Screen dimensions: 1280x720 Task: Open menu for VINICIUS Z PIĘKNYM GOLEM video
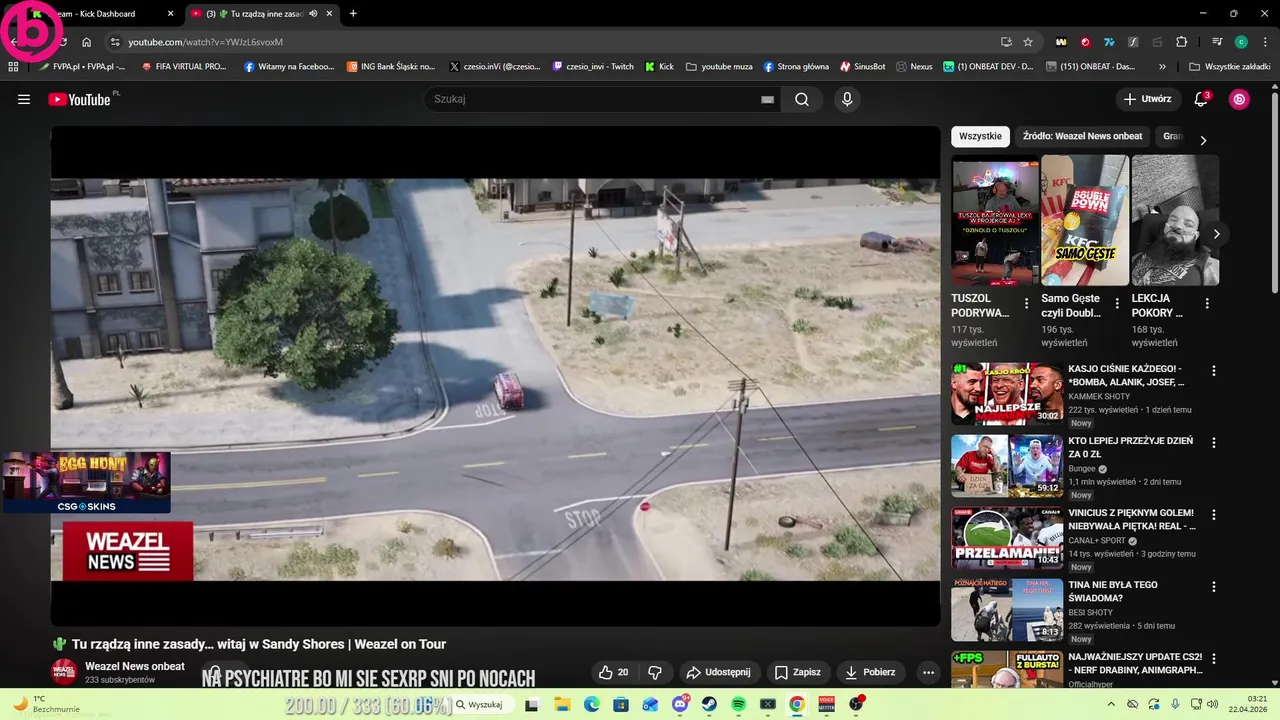[x=1214, y=514]
